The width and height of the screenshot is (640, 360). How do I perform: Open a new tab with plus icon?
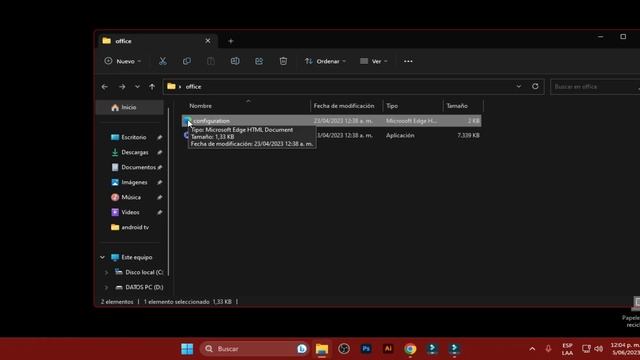[x=231, y=41]
